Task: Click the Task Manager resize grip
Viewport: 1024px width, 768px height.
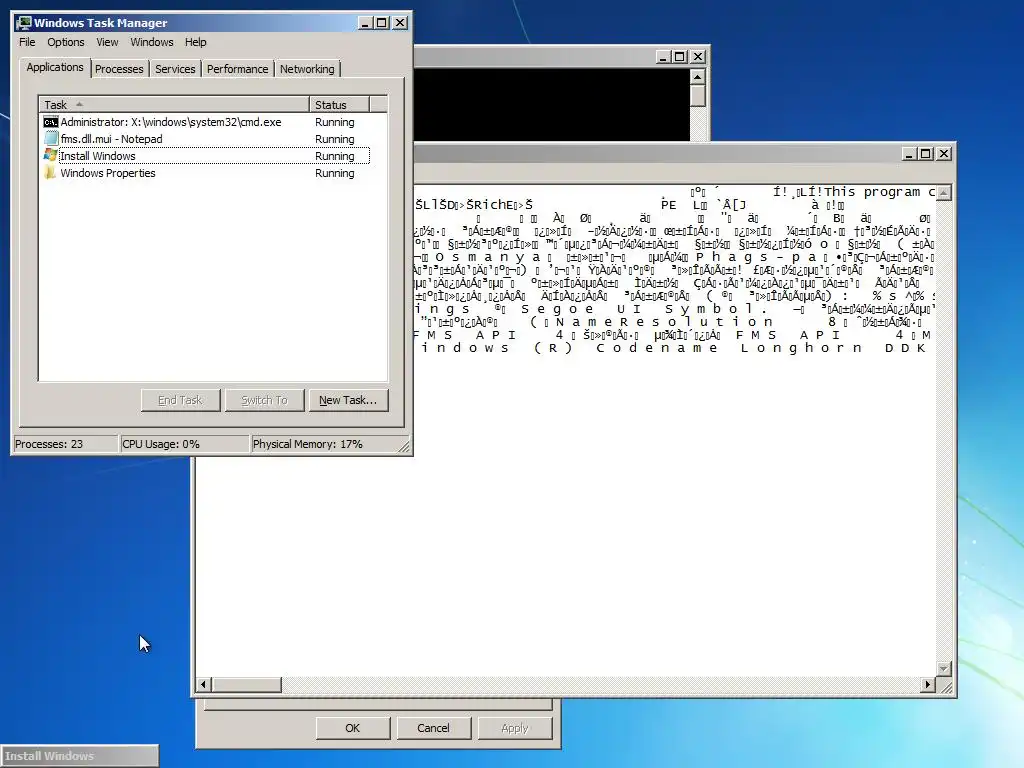Action: [404, 447]
